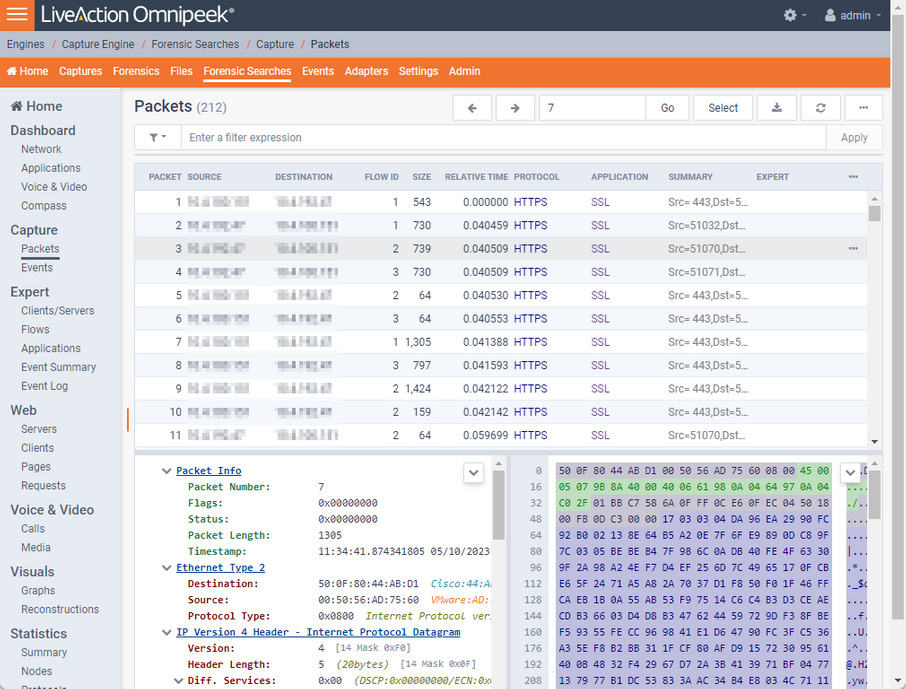This screenshot has height=689, width=906.
Task: Open the filter options funnel icon
Action: coord(152,137)
